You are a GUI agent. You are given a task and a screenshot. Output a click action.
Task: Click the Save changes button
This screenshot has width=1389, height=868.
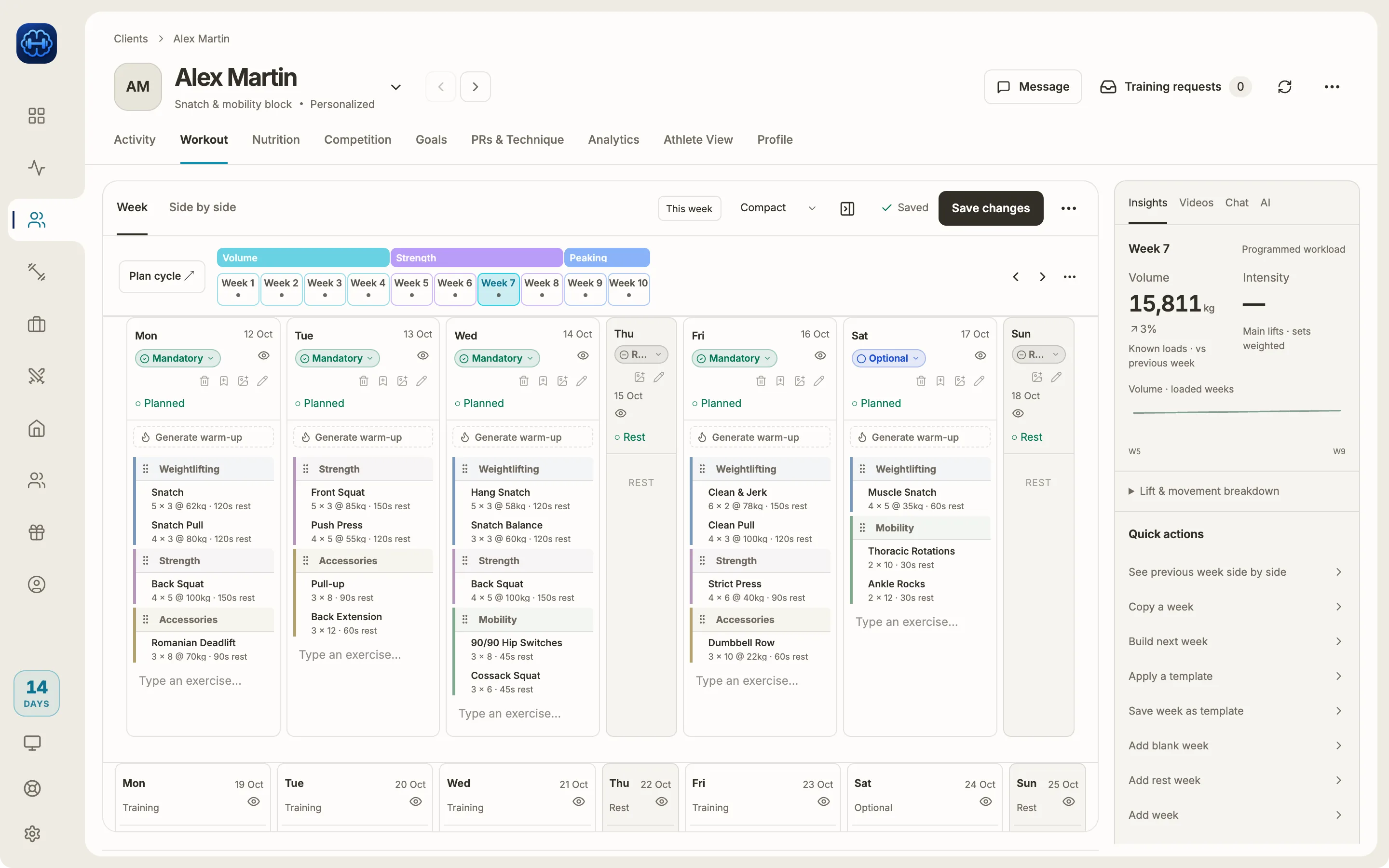(x=991, y=208)
